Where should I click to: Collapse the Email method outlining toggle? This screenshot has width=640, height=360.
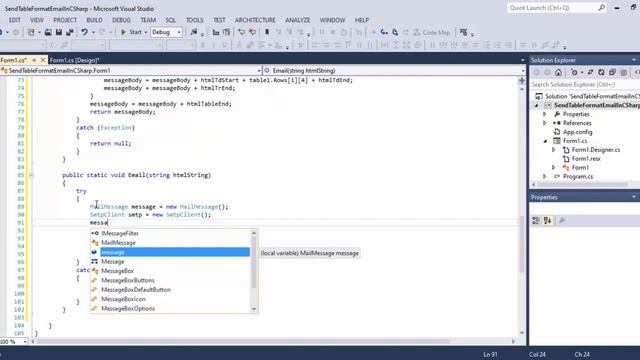tap(31, 175)
